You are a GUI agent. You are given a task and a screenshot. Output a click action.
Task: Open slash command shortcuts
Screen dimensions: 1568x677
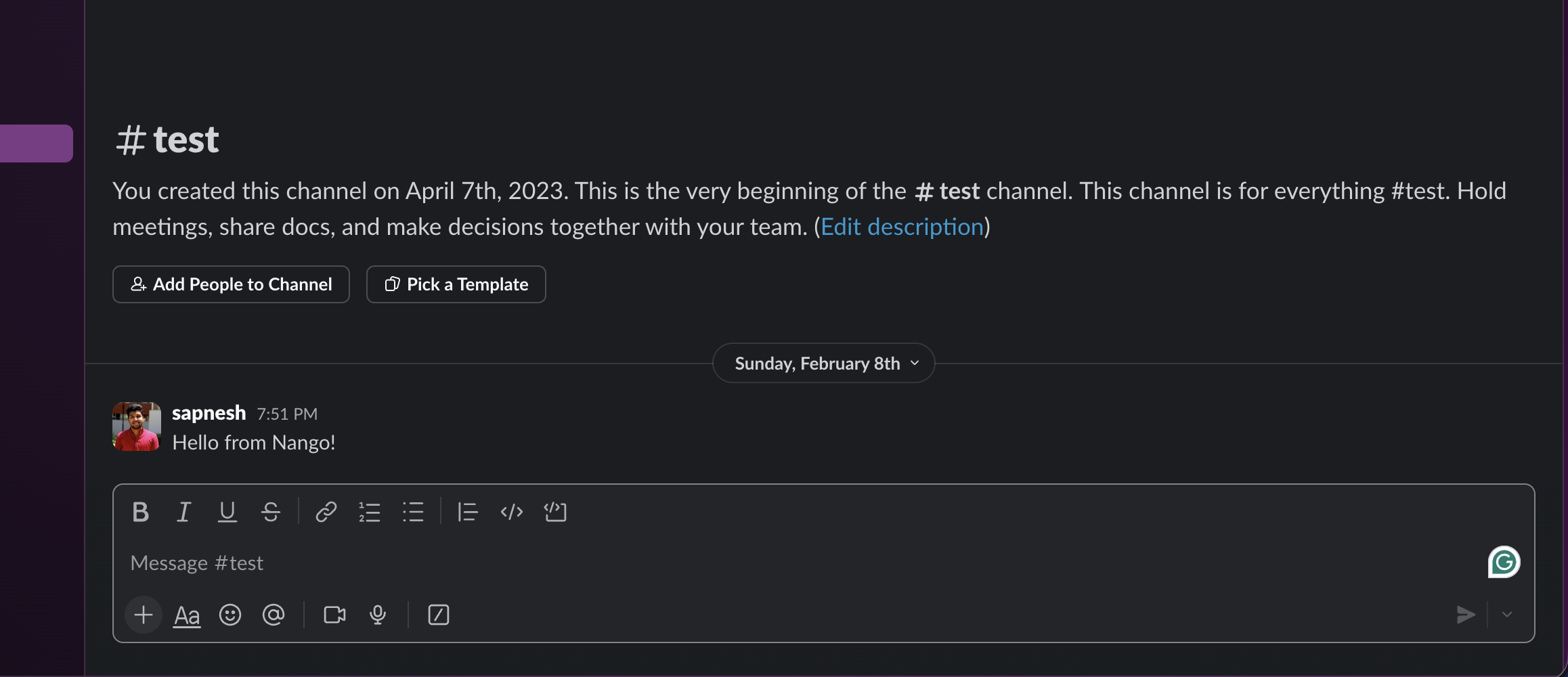click(x=439, y=615)
